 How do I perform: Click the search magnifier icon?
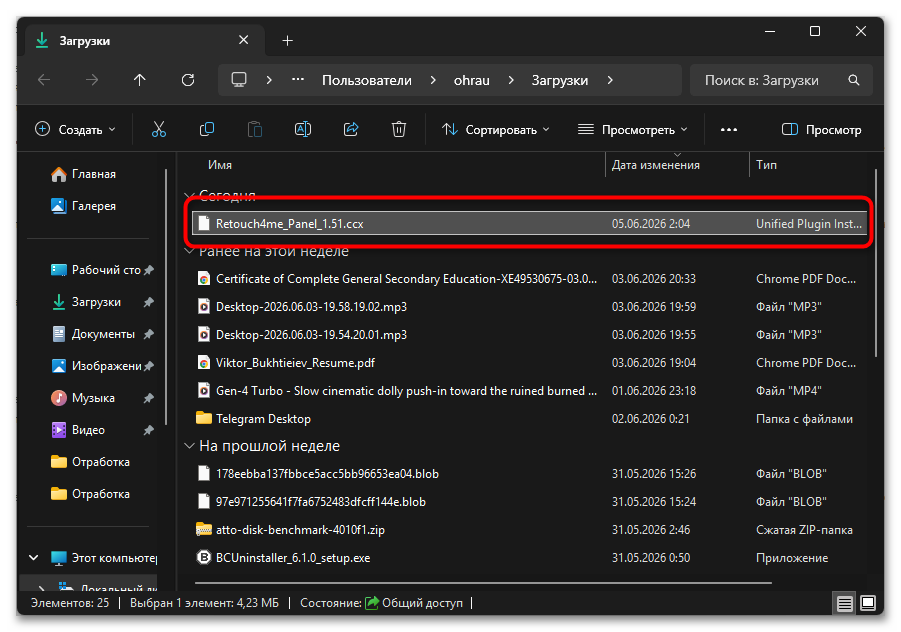[854, 80]
